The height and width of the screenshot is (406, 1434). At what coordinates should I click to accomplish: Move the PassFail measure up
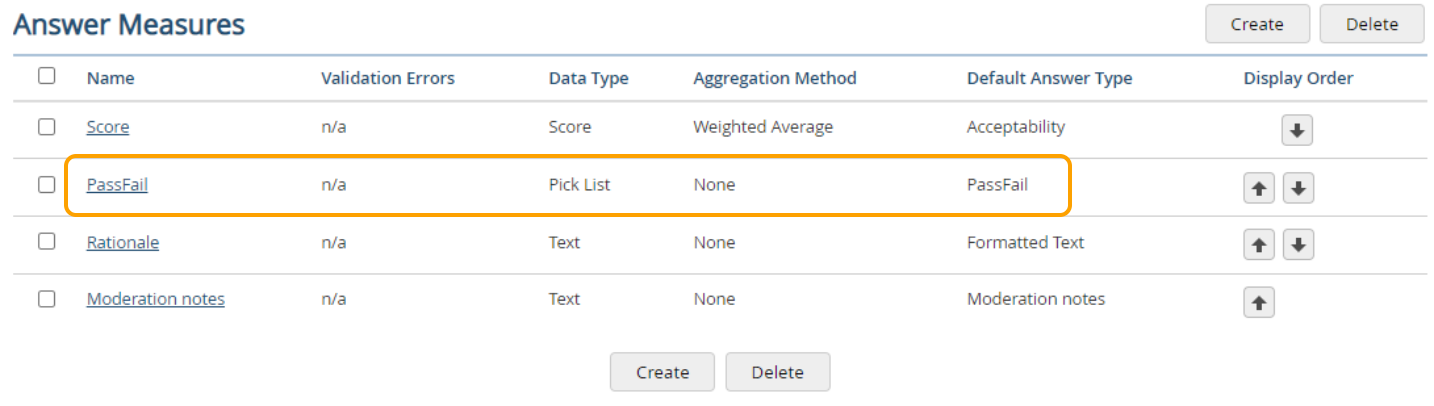(1259, 187)
